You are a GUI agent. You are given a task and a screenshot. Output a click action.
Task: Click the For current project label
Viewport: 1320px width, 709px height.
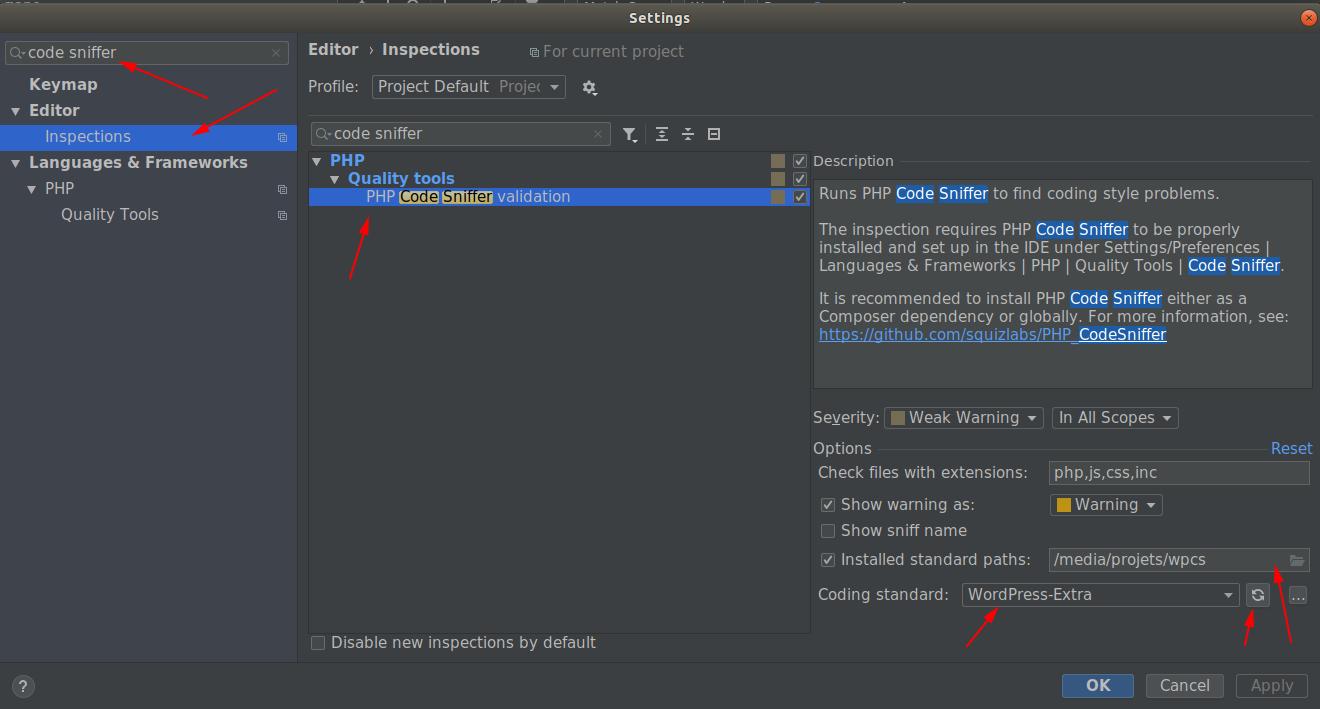613,52
